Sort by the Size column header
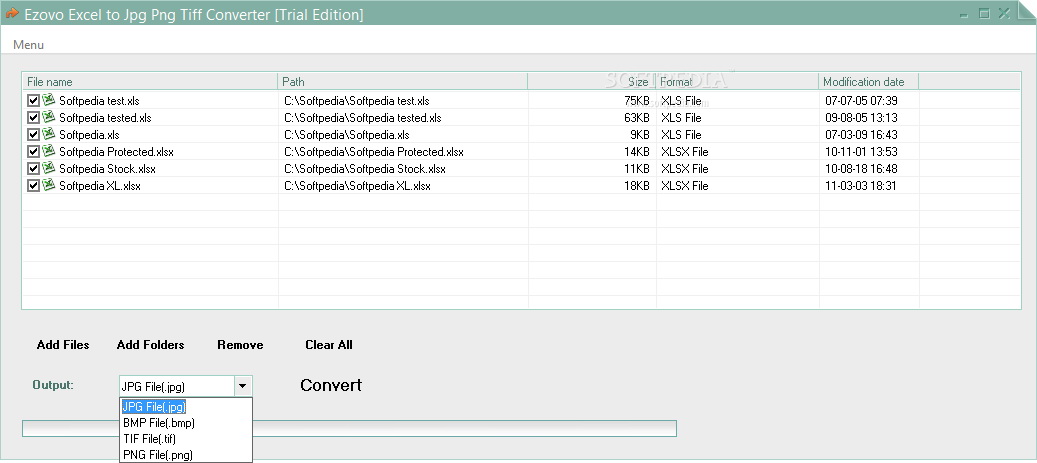1037x463 pixels. [591, 81]
